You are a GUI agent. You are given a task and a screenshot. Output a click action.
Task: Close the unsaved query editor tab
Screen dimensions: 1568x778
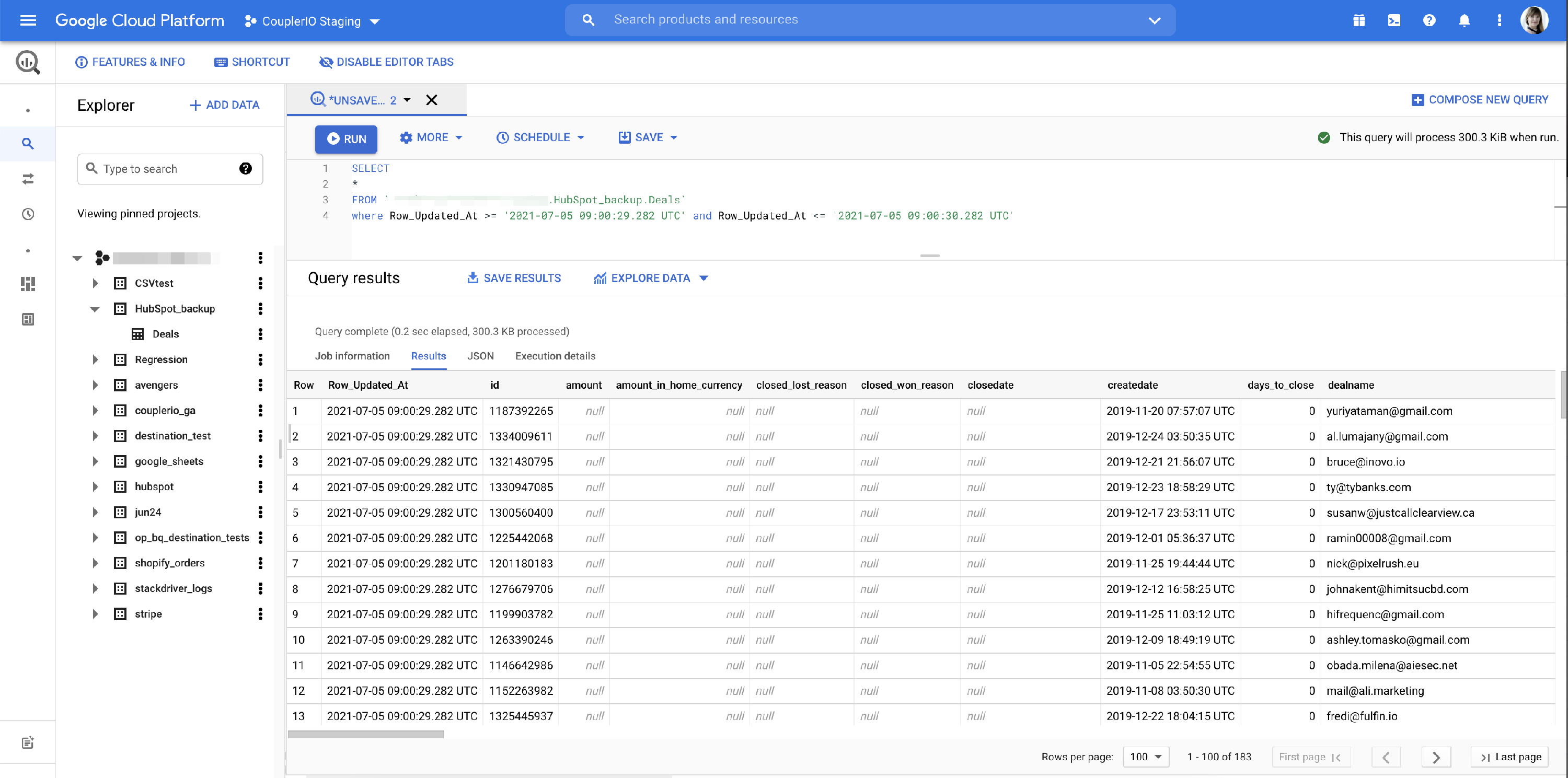432,100
